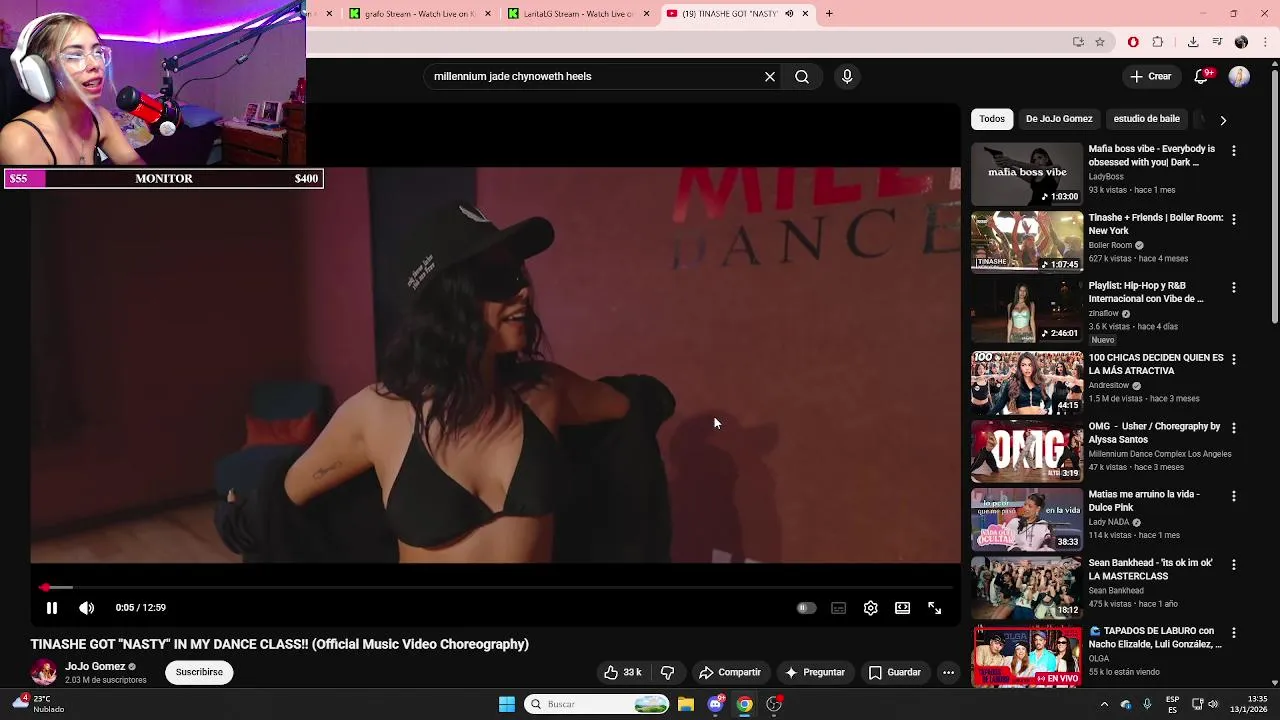The image size is (1280, 720).
Task: Open options for OMG Usher video
Action: click(1233, 428)
